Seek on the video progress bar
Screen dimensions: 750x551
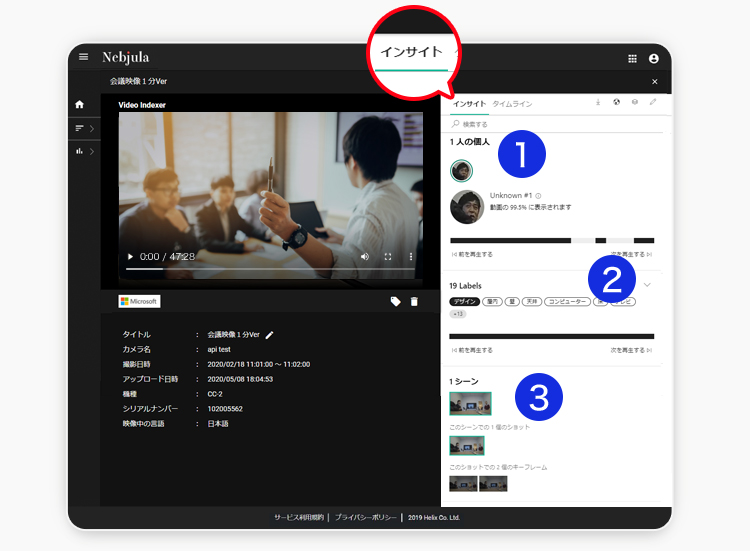270,269
